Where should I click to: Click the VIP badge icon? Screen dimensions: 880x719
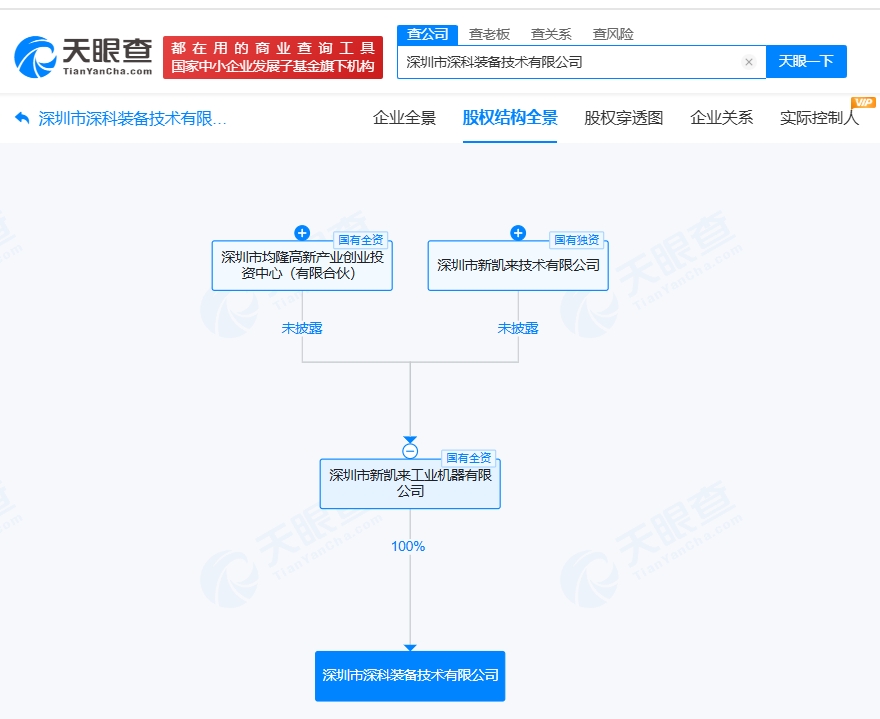[x=862, y=102]
